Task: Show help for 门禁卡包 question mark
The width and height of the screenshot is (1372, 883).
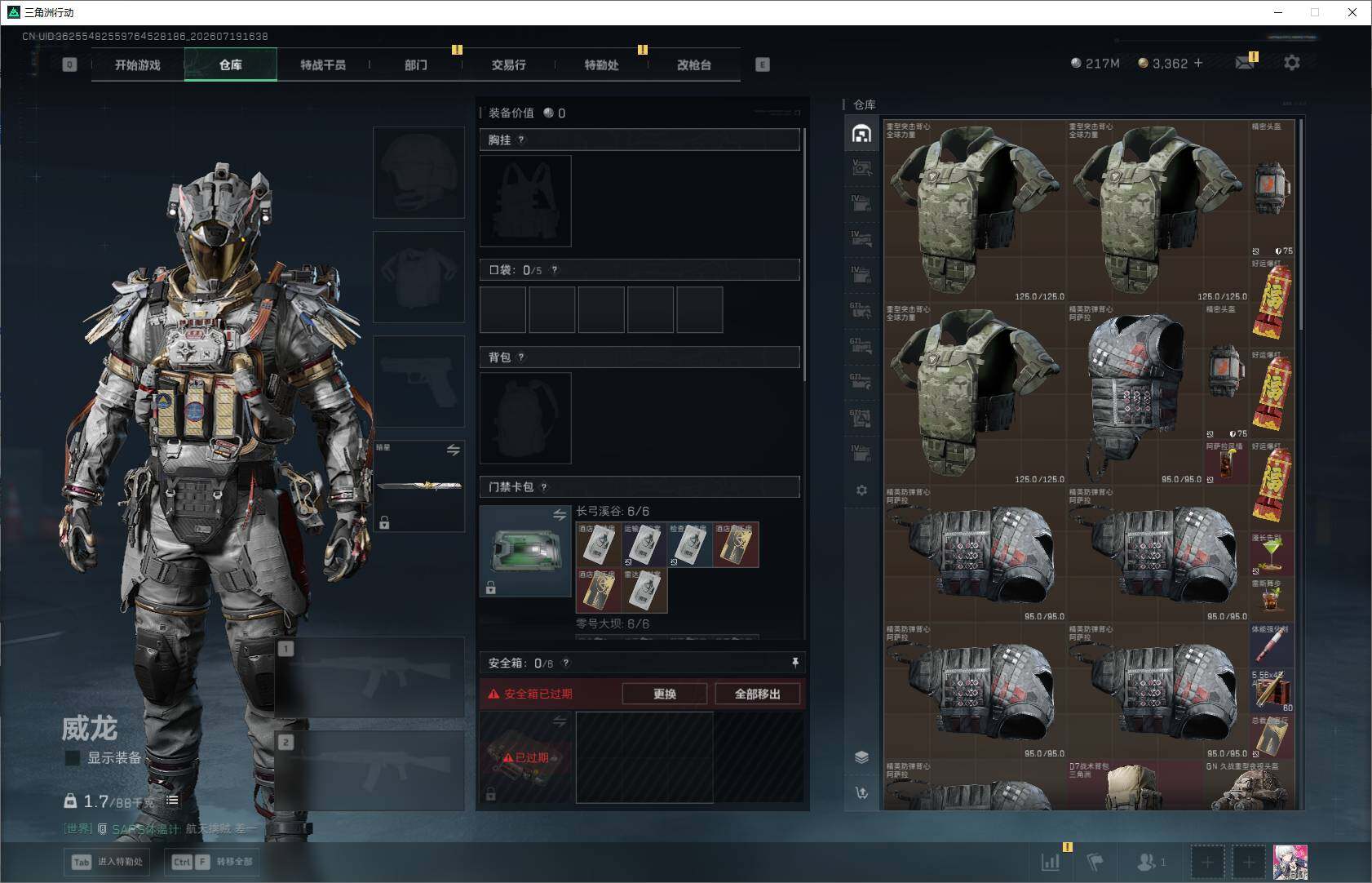Action: (544, 487)
